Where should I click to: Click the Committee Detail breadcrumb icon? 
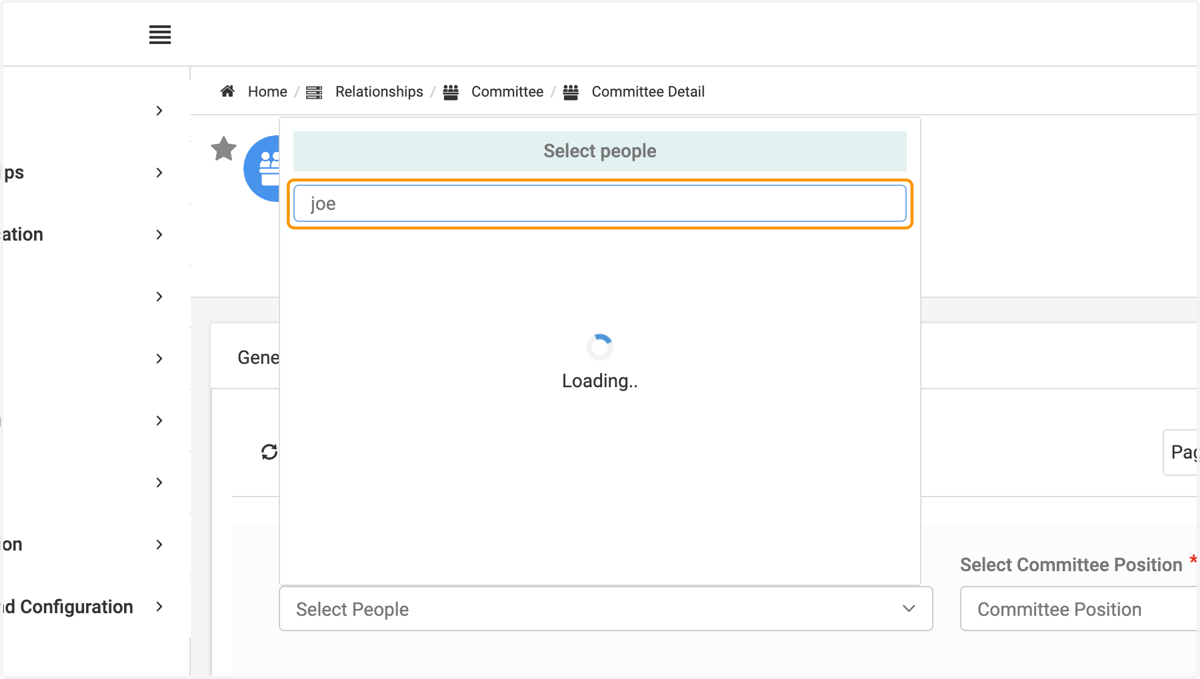click(x=571, y=92)
